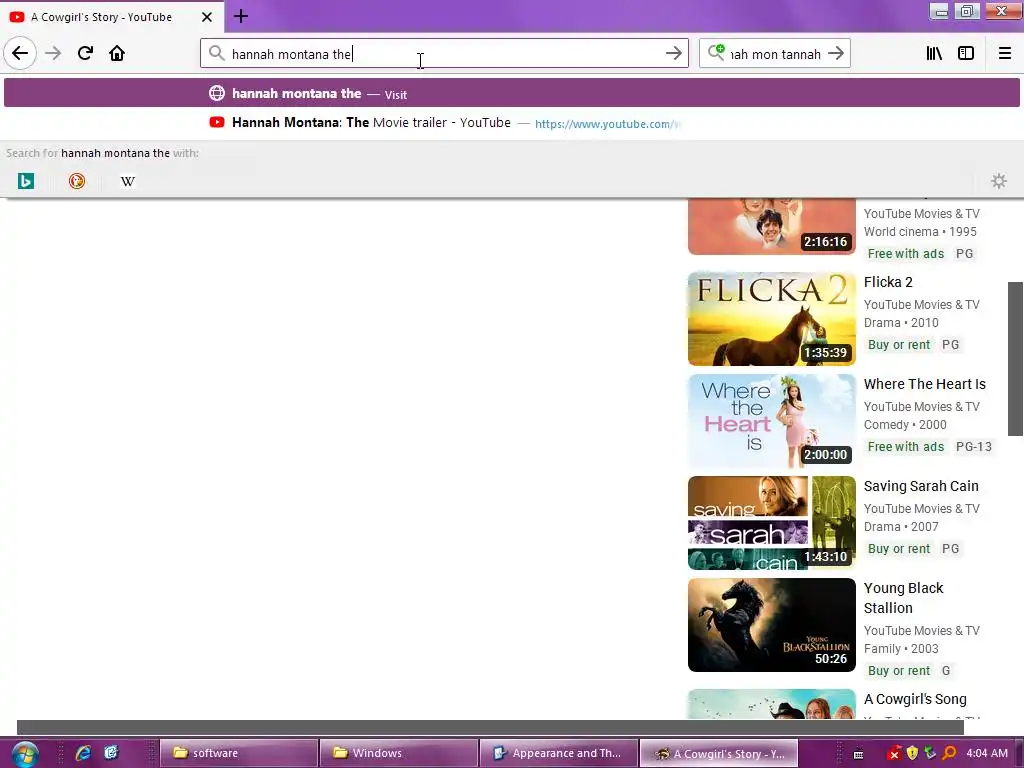Screen dimensions: 1024x768
Task: Go back with the browser back arrow
Action: tap(20, 53)
